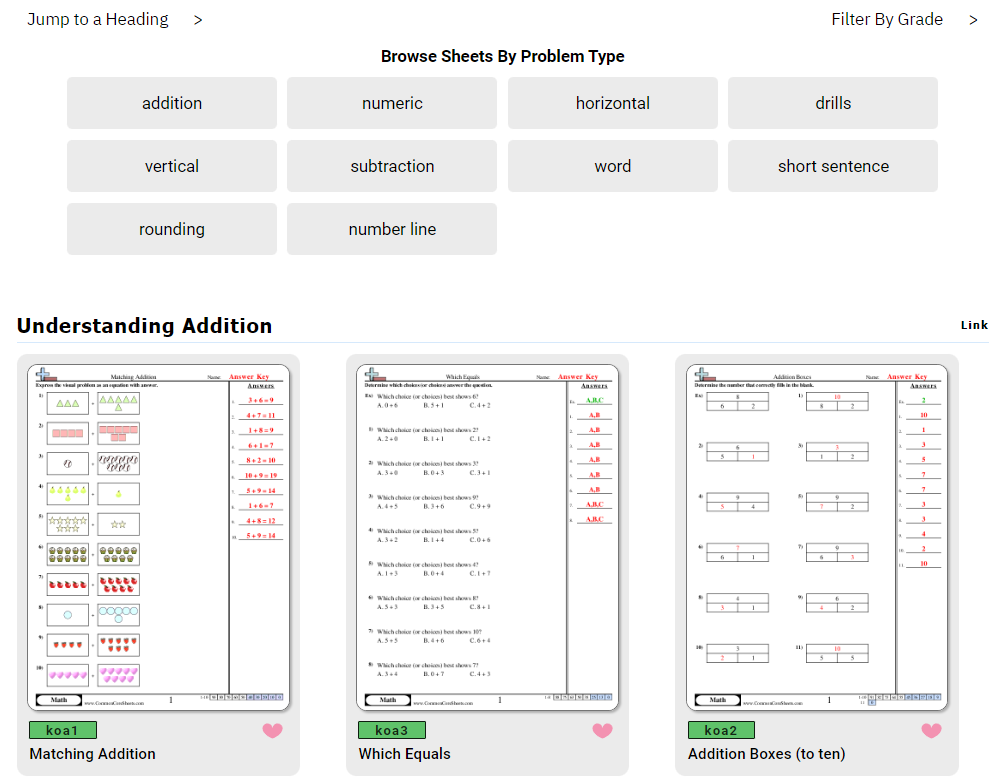This screenshot has width=992, height=783.
Task: Open the Matching Addition worksheet thumbnail
Action: pos(159,538)
